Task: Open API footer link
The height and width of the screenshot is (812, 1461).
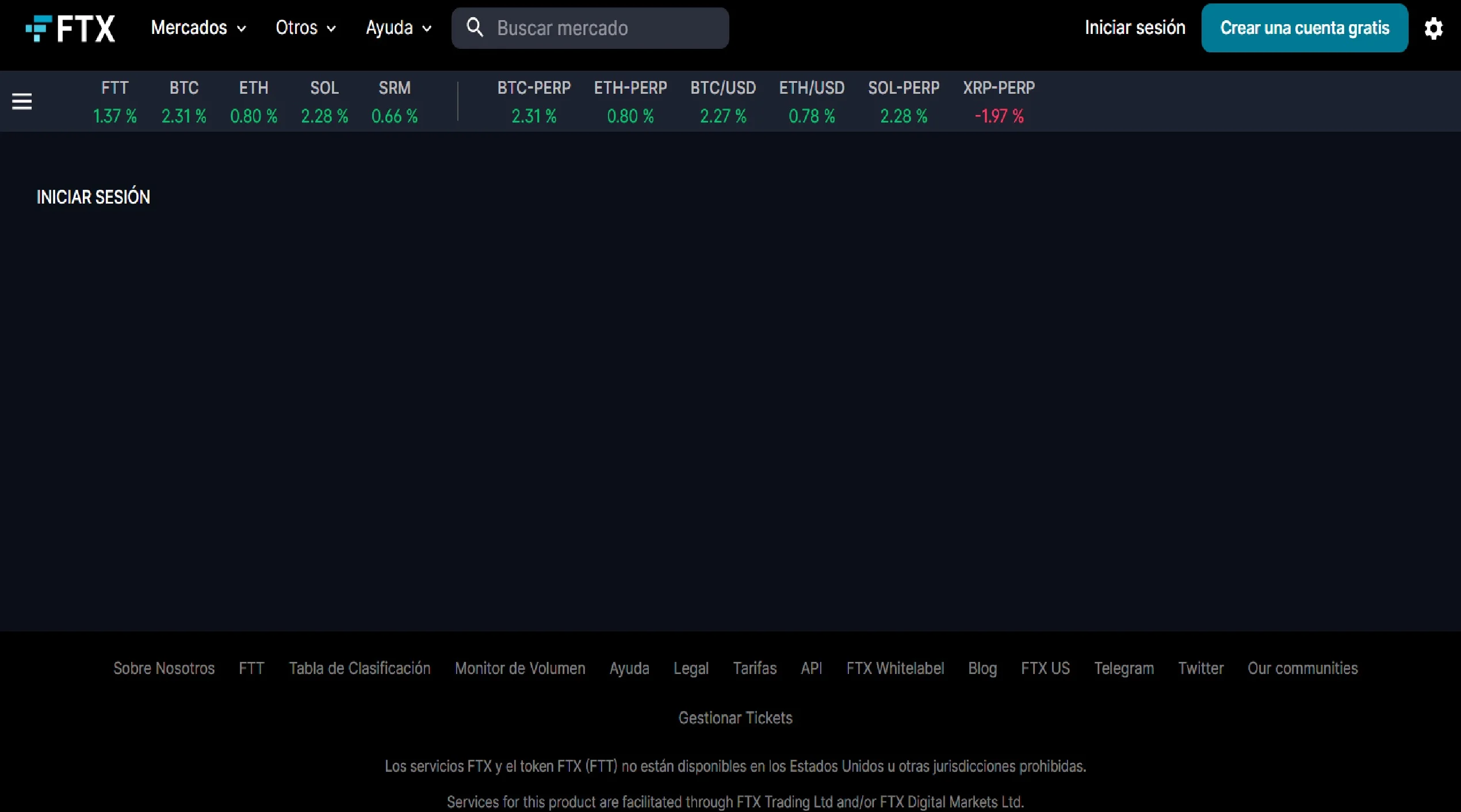Action: pos(811,668)
